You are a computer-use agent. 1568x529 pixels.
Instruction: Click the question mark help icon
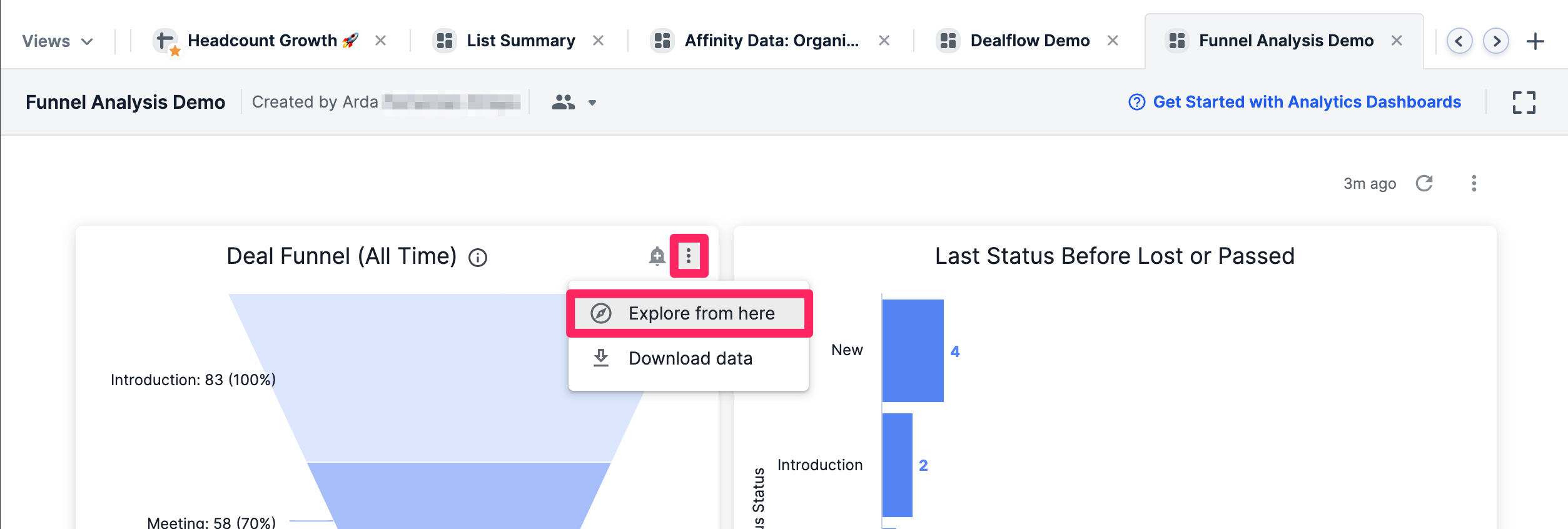pos(1137,101)
